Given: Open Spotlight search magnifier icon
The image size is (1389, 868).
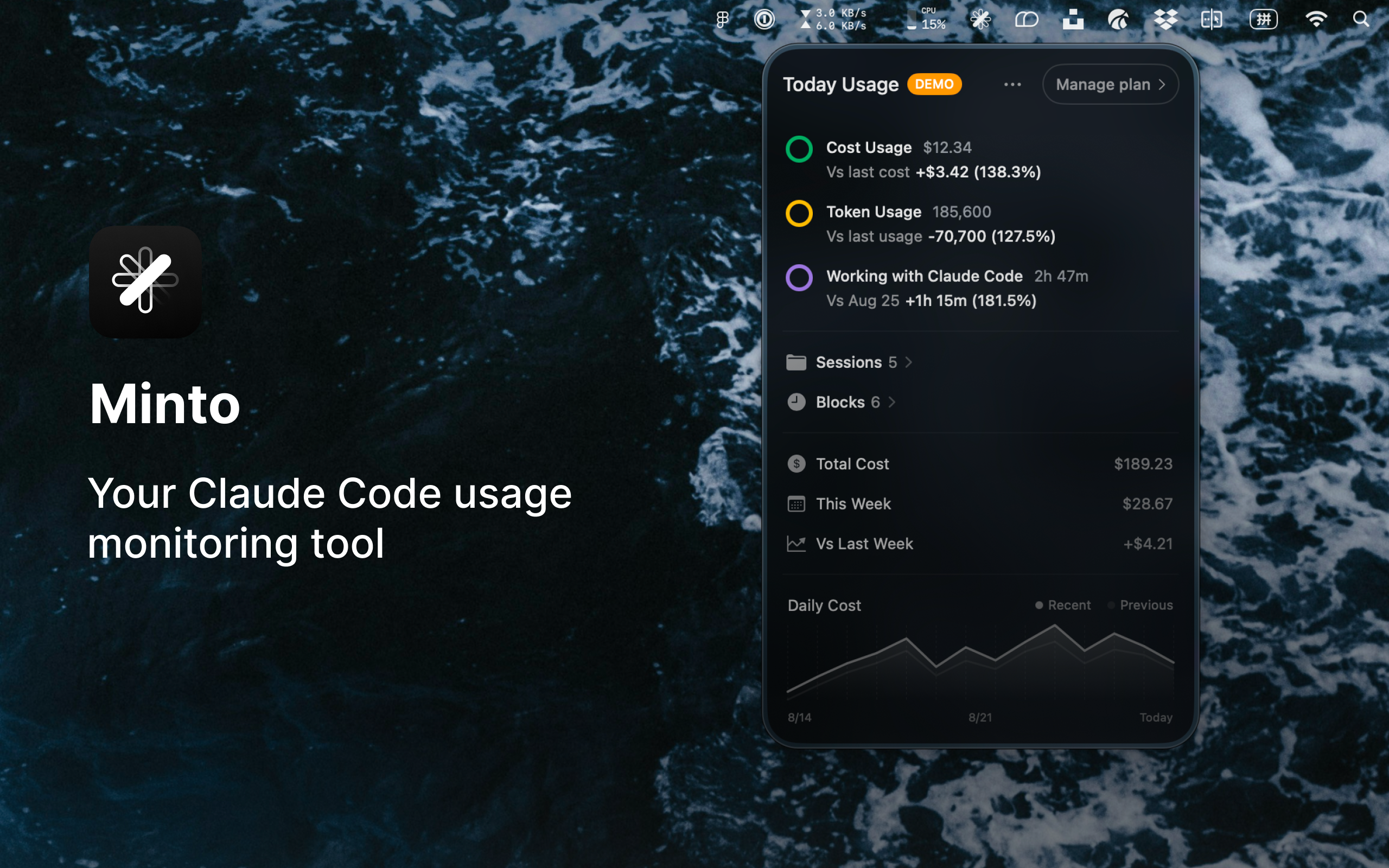Looking at the screenshot, I should click(x=1360, y=20).
